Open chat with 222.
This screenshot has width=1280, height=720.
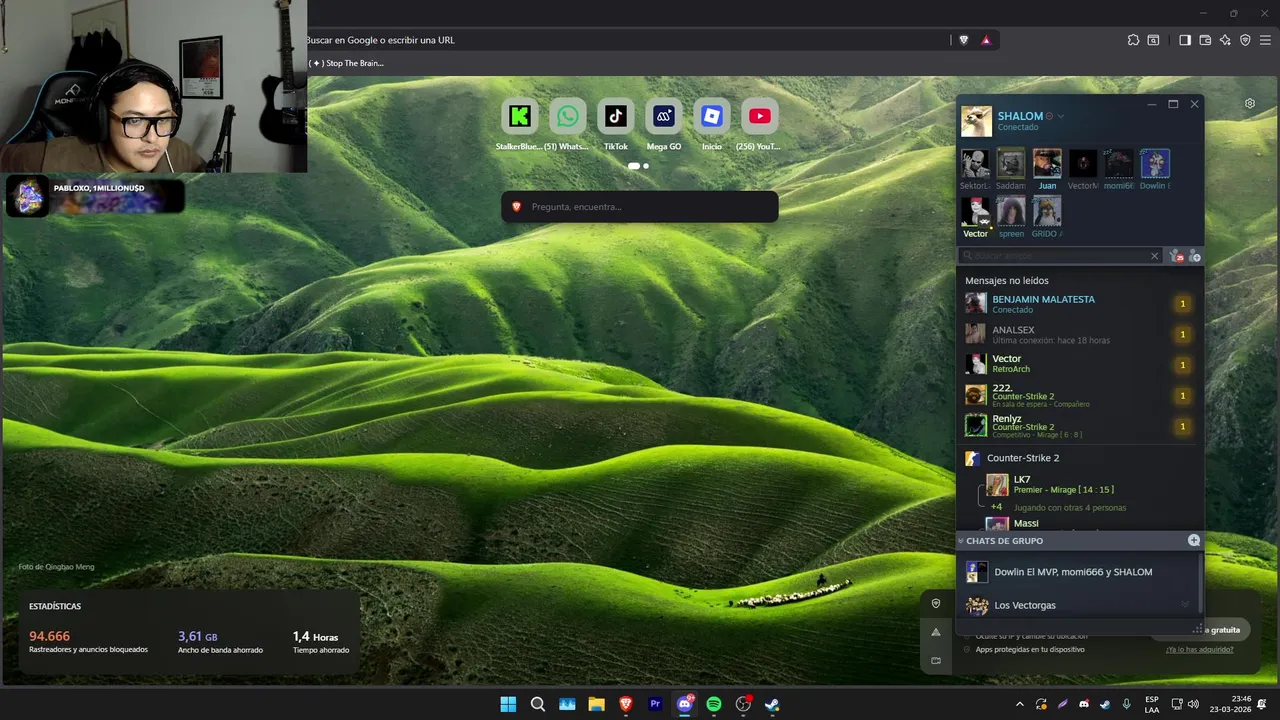[x=1079, y=395]
